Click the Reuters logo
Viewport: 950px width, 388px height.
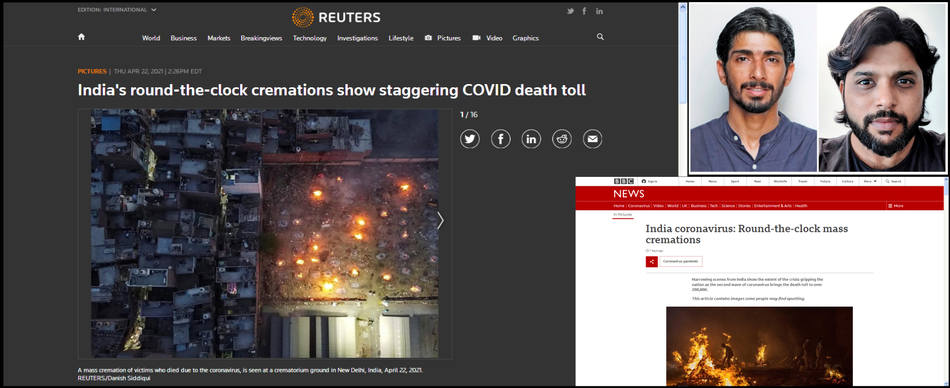pyautogui.click(x=336, y=17)
